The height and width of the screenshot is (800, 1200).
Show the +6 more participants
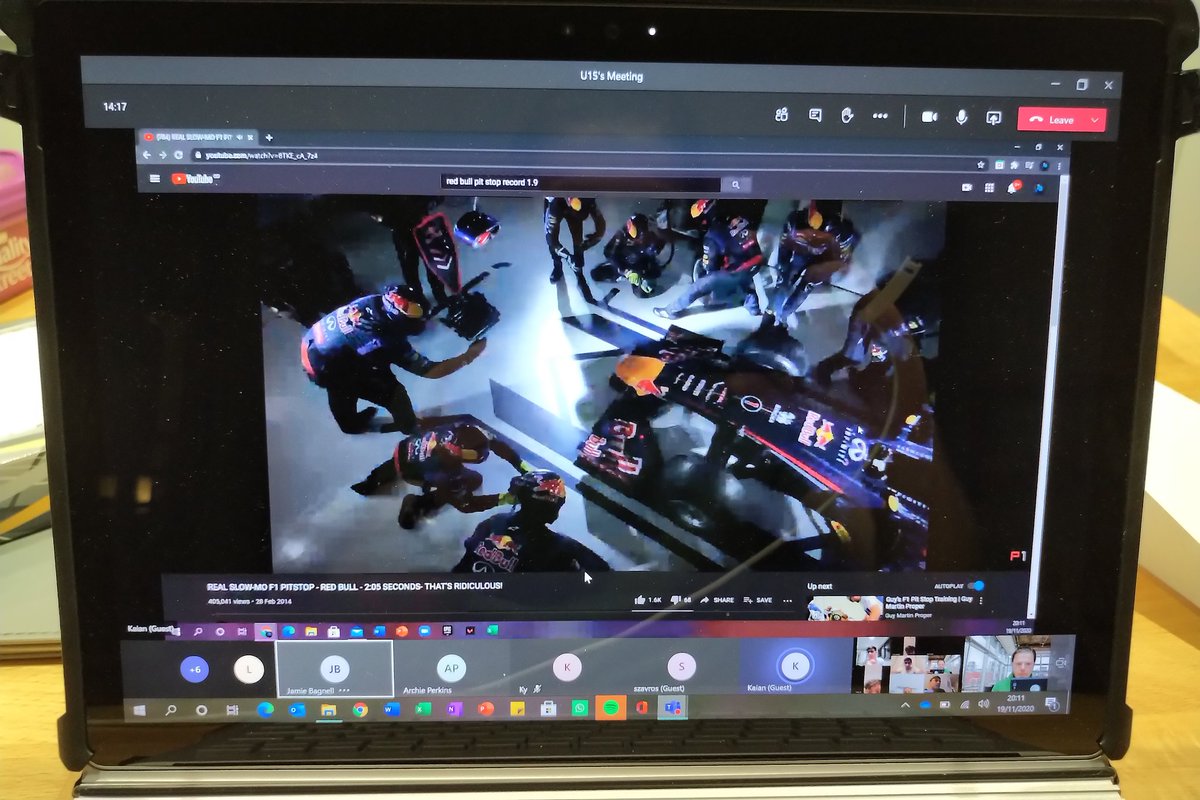[x=194, y=669]
